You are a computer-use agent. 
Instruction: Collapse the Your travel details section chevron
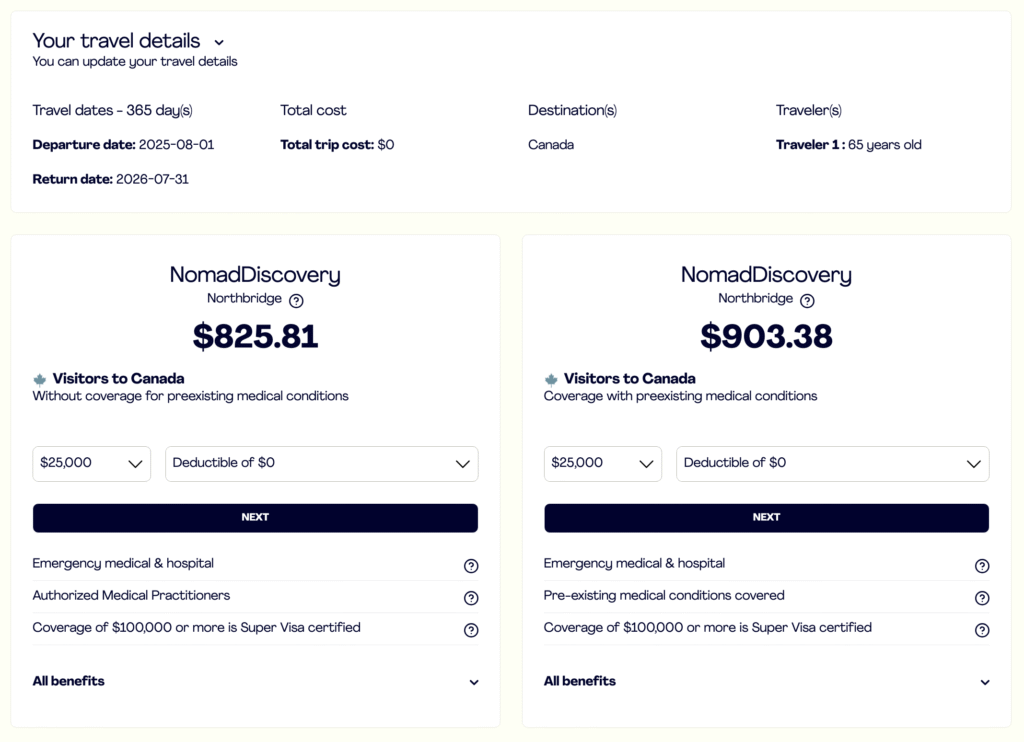coord(219,43)
